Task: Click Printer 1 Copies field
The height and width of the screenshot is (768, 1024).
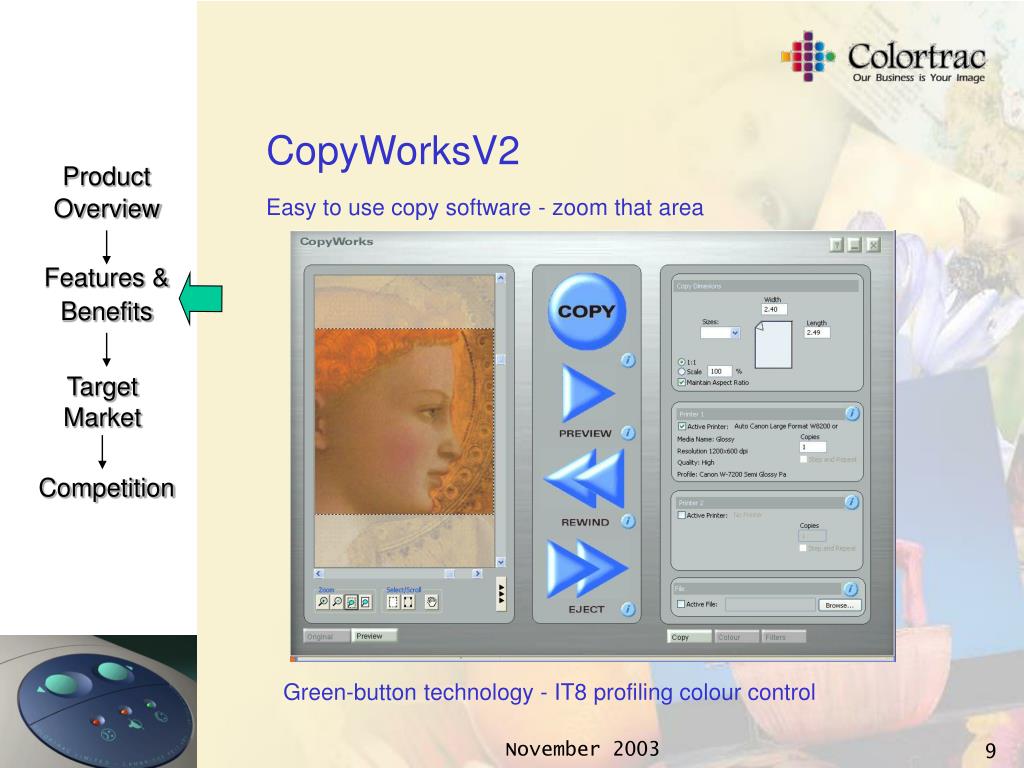Action: [813, 447]
